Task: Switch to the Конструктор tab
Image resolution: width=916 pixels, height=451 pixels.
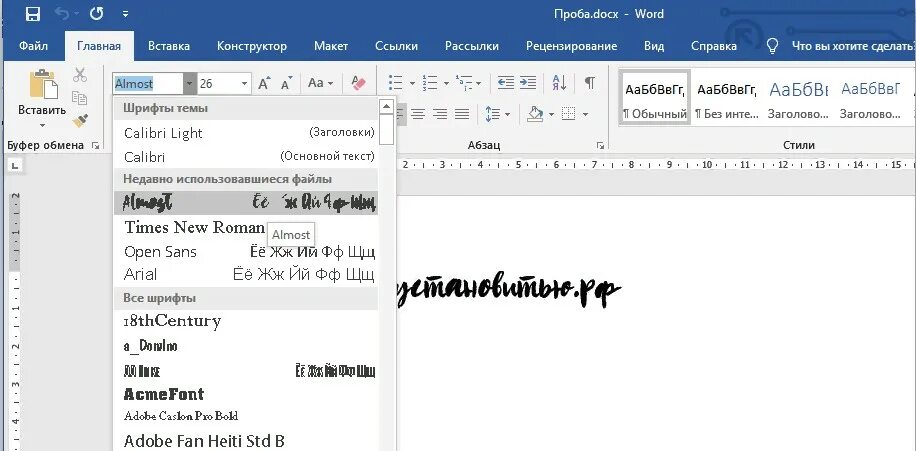Action: click(x=252, y=46)
